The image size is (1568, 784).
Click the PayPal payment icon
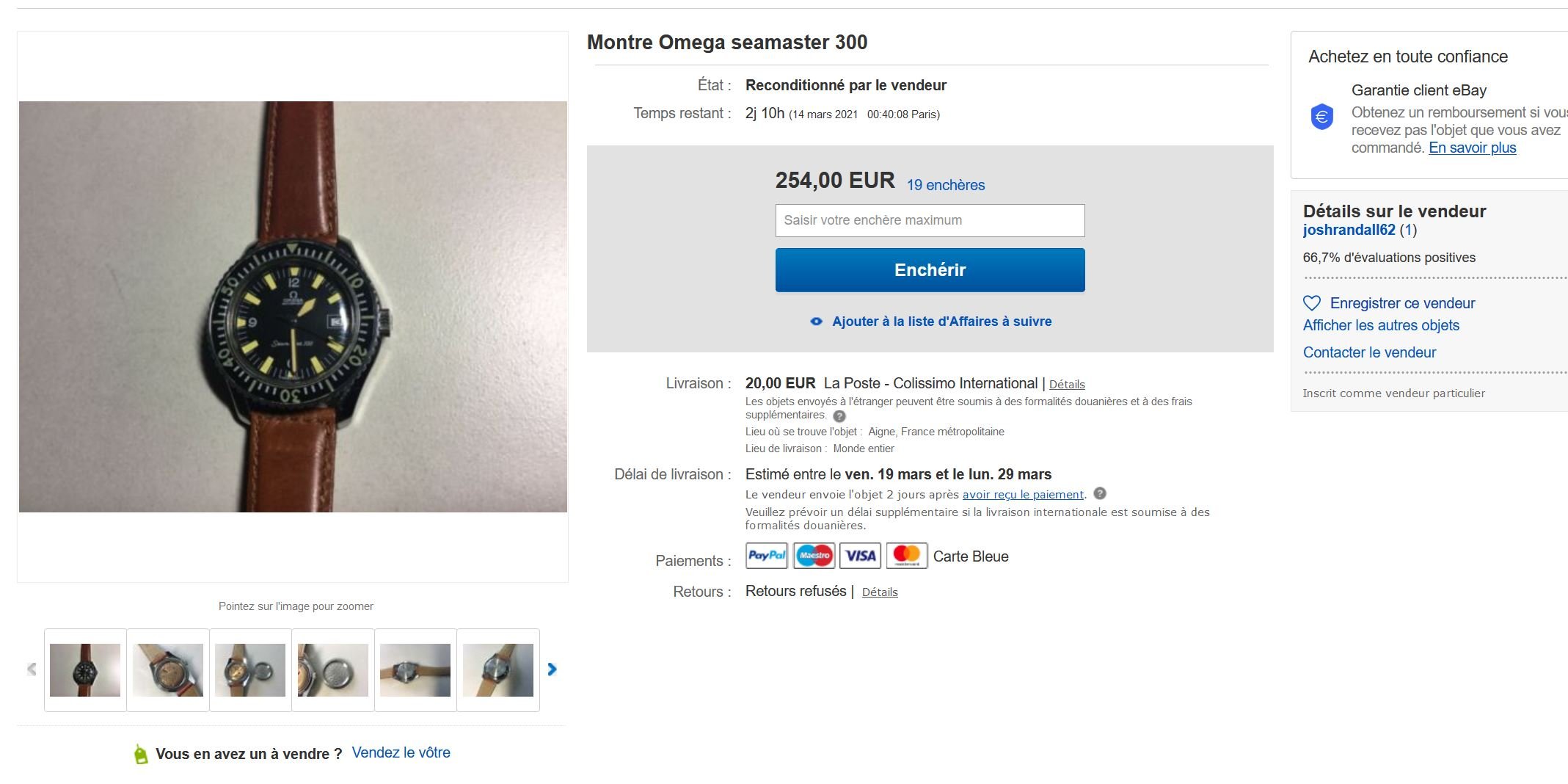click(766, 556)
